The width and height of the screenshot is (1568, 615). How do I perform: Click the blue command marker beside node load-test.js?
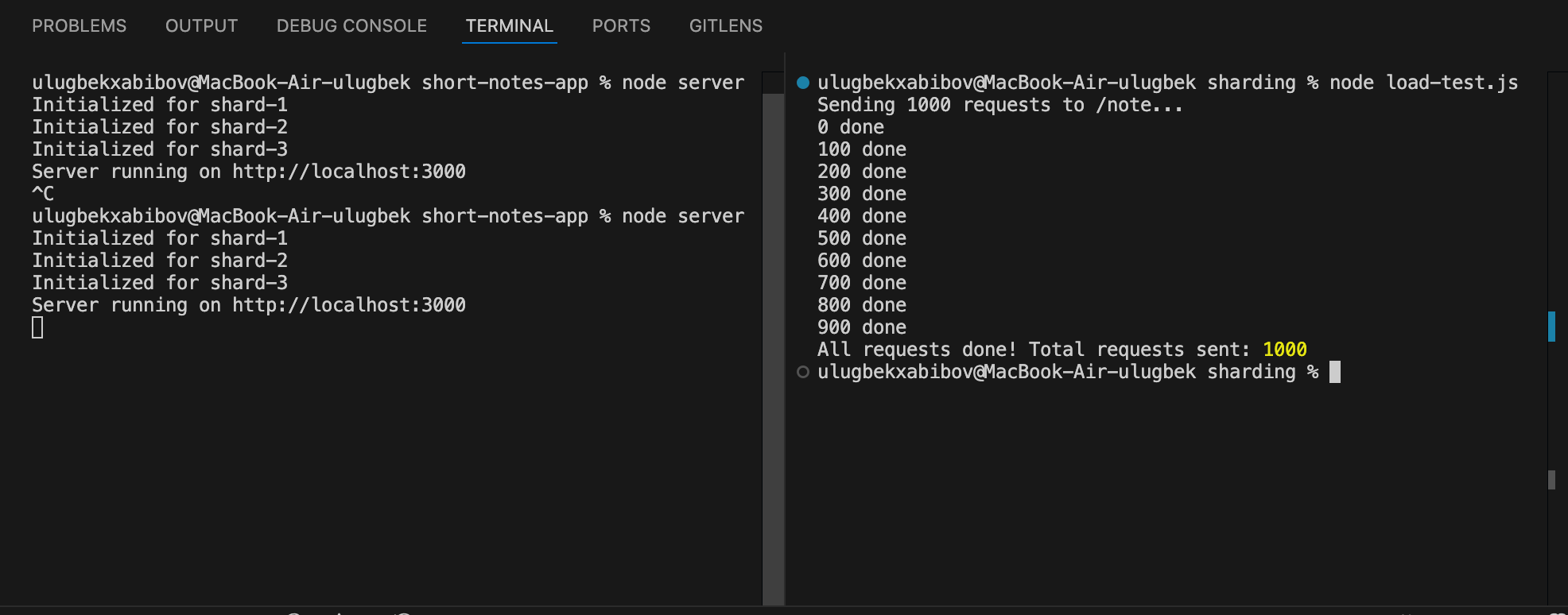(803, 83)
